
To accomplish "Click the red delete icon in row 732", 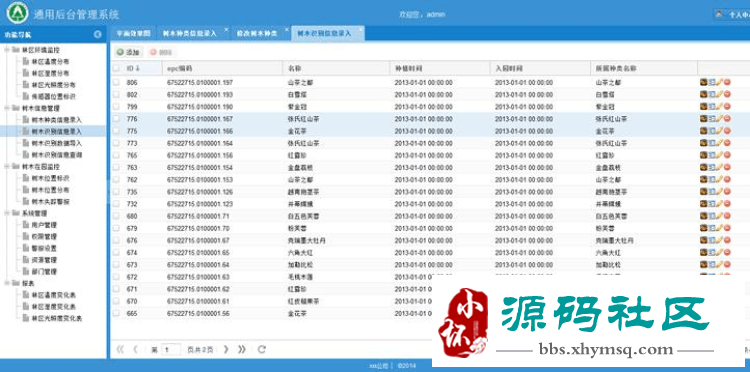I will tap(727, 204).
